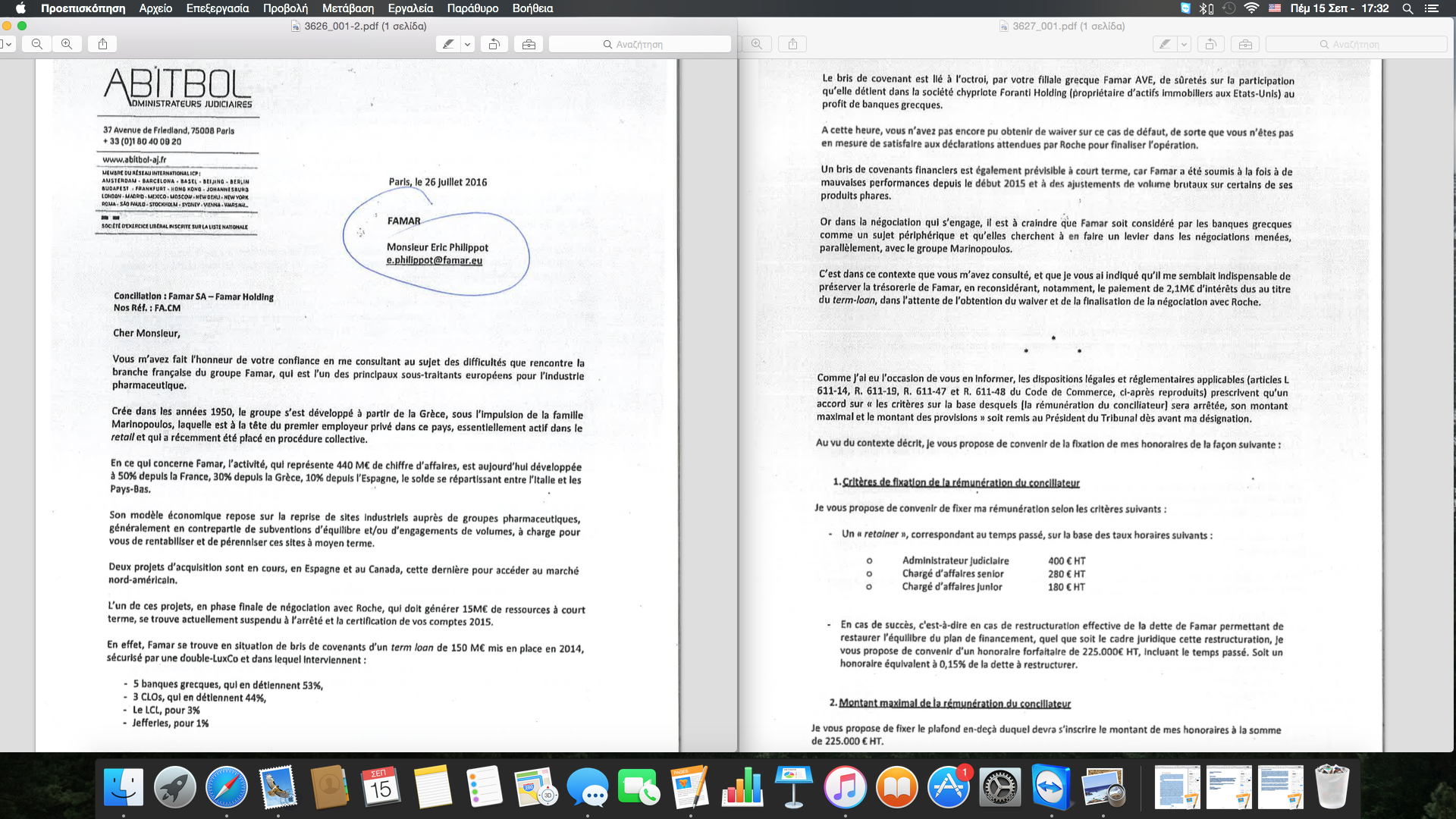Image resolution: width=1456 pixels, height=819 pixels.
Task: Click the TeamViewer menu bar icon
Action: coord(1185,8)
